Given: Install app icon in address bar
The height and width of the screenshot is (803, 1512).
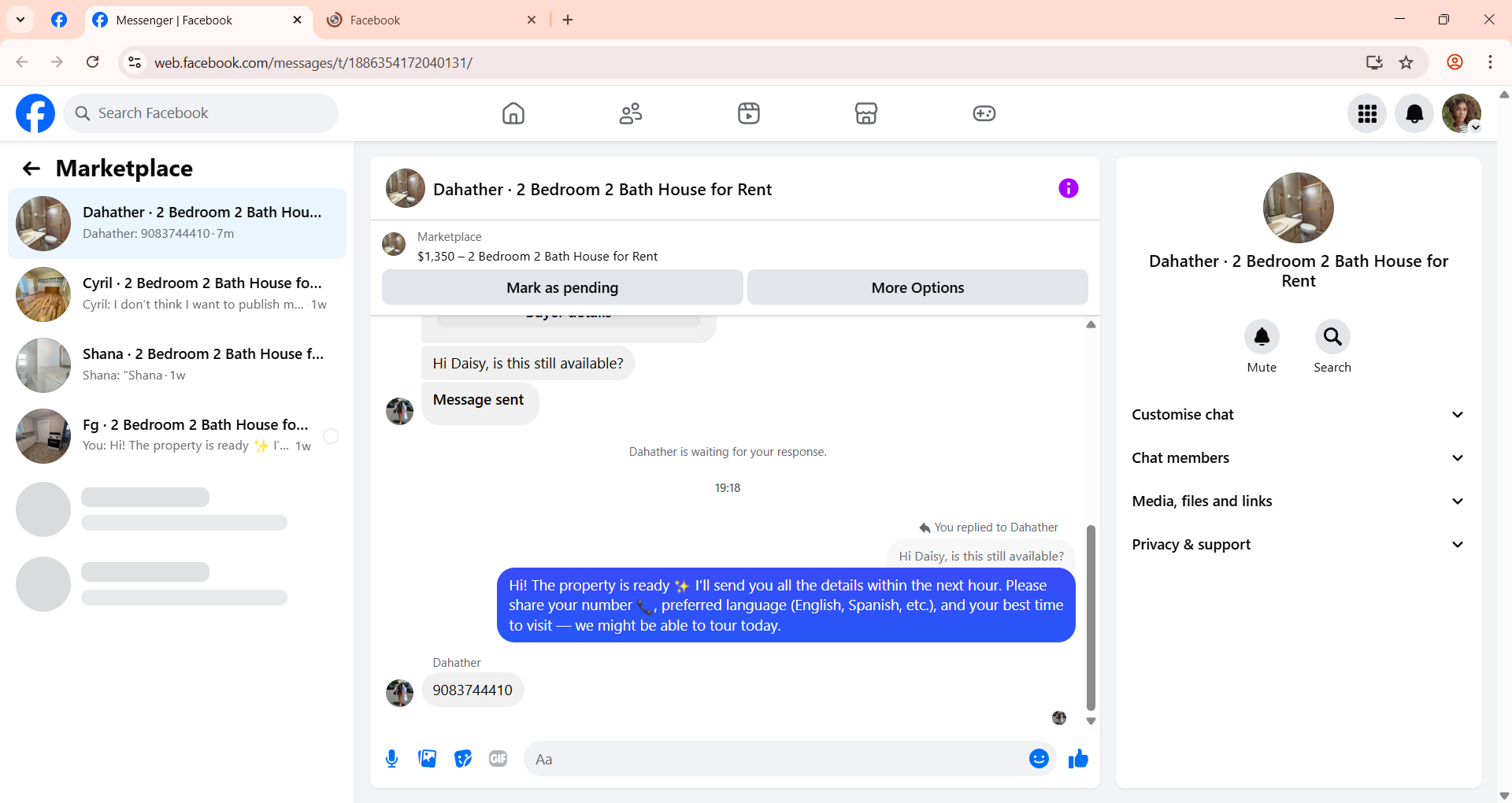Looking at the screenshot, I should point(1374,62).
